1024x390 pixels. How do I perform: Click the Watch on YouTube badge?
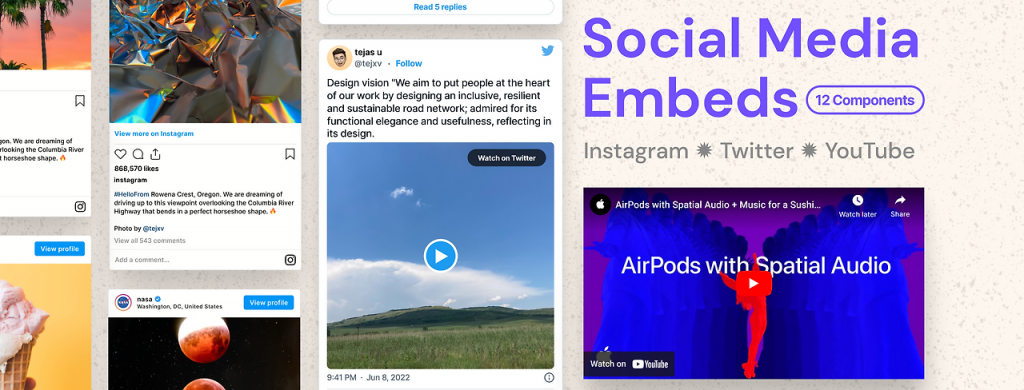[629, 364]
